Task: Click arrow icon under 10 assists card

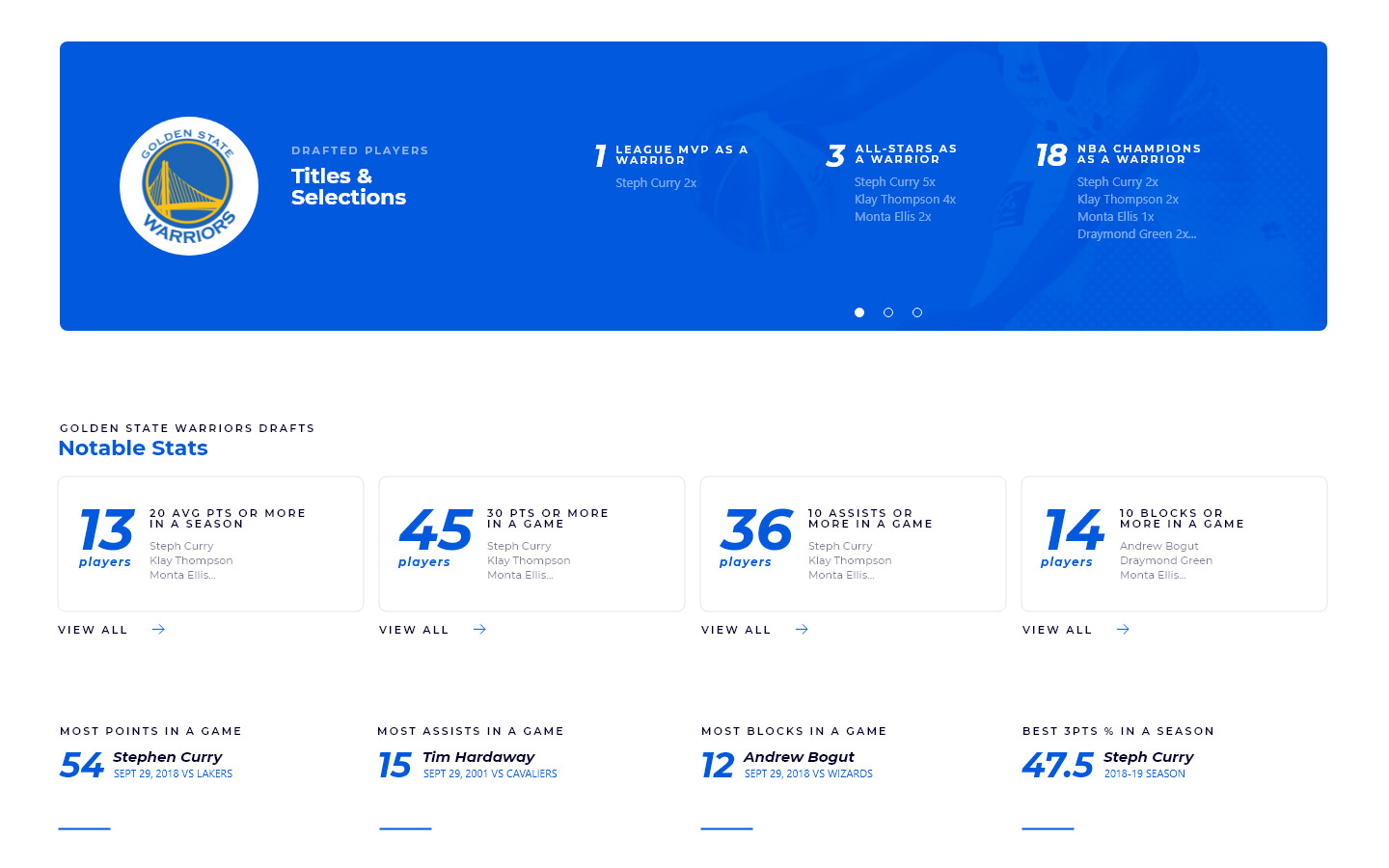Action: tap(802, 630)
